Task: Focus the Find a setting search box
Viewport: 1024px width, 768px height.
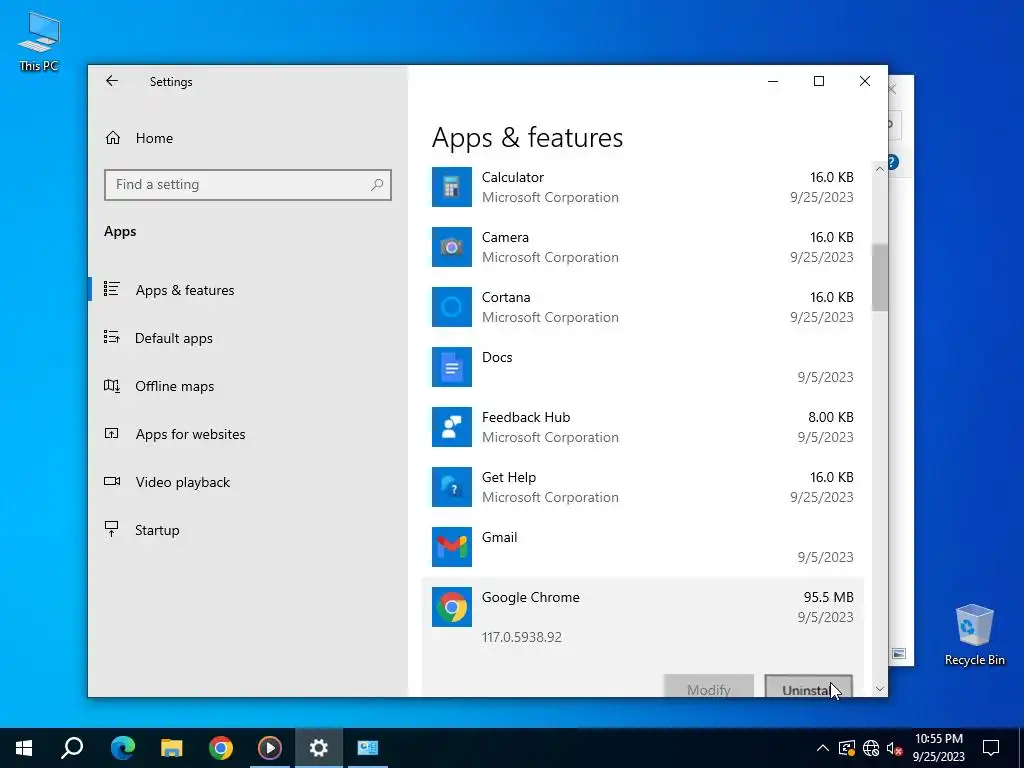Action: (248, 185)
